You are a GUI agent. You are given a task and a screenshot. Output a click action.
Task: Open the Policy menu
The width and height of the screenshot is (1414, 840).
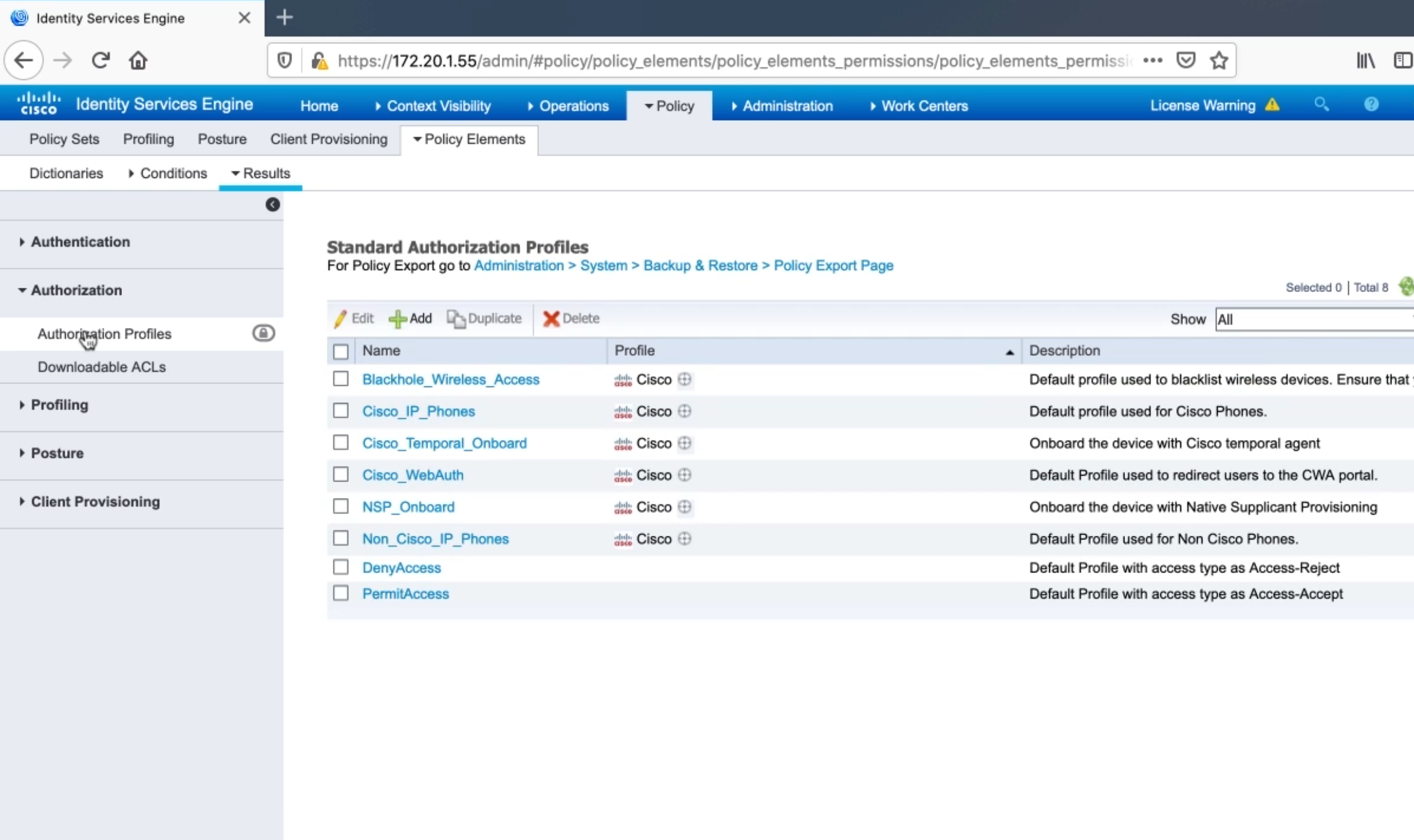669,106
